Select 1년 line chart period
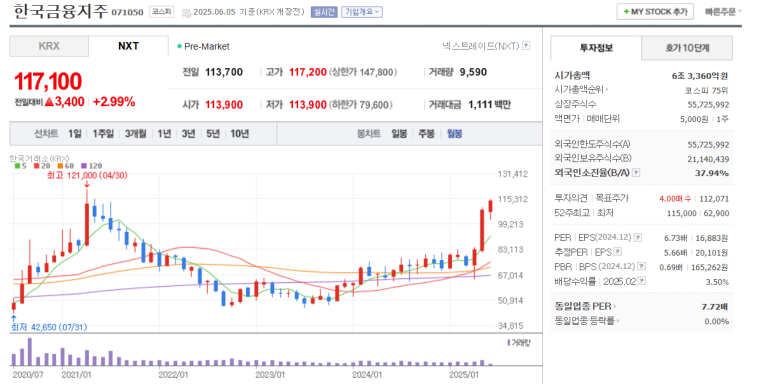 [164, 134]
